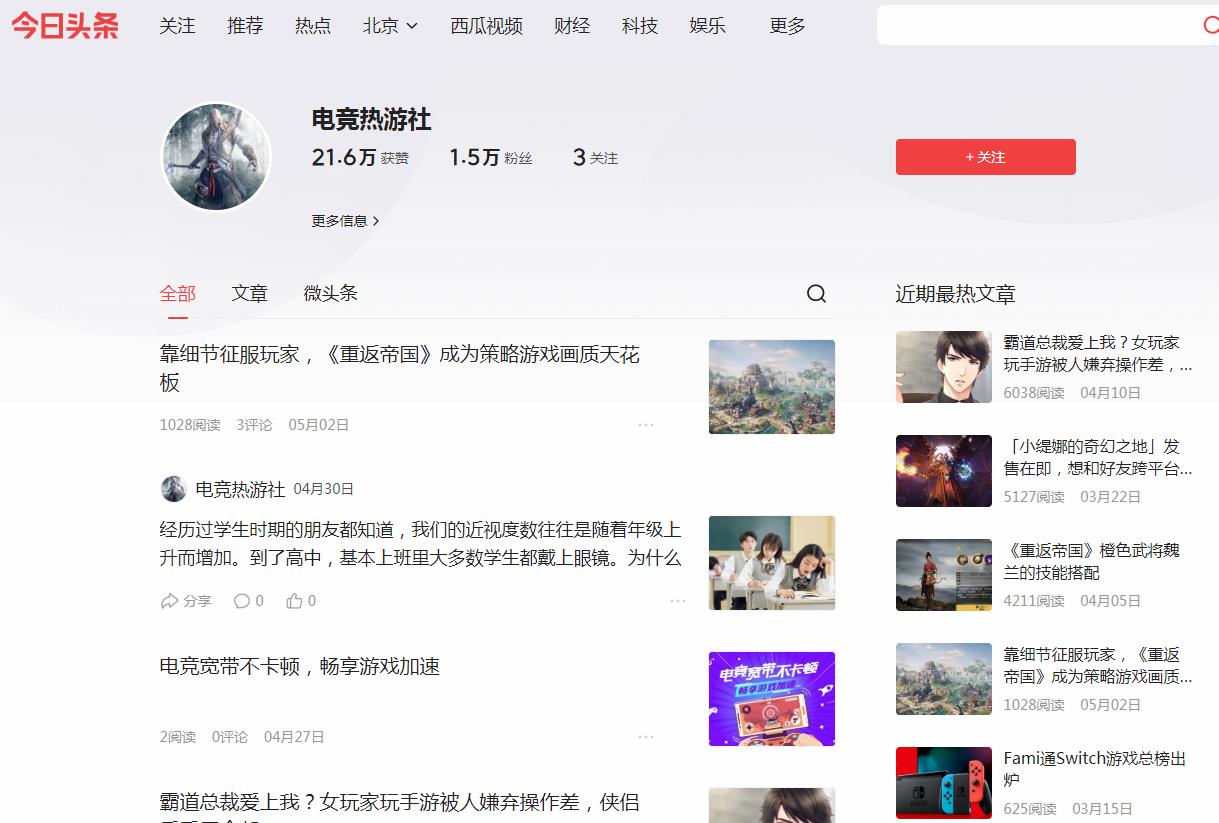Open purple 电竞宽带不卡顿 thumbnail
This screenshot has width=1219, height=823.
tap(772, 699)
